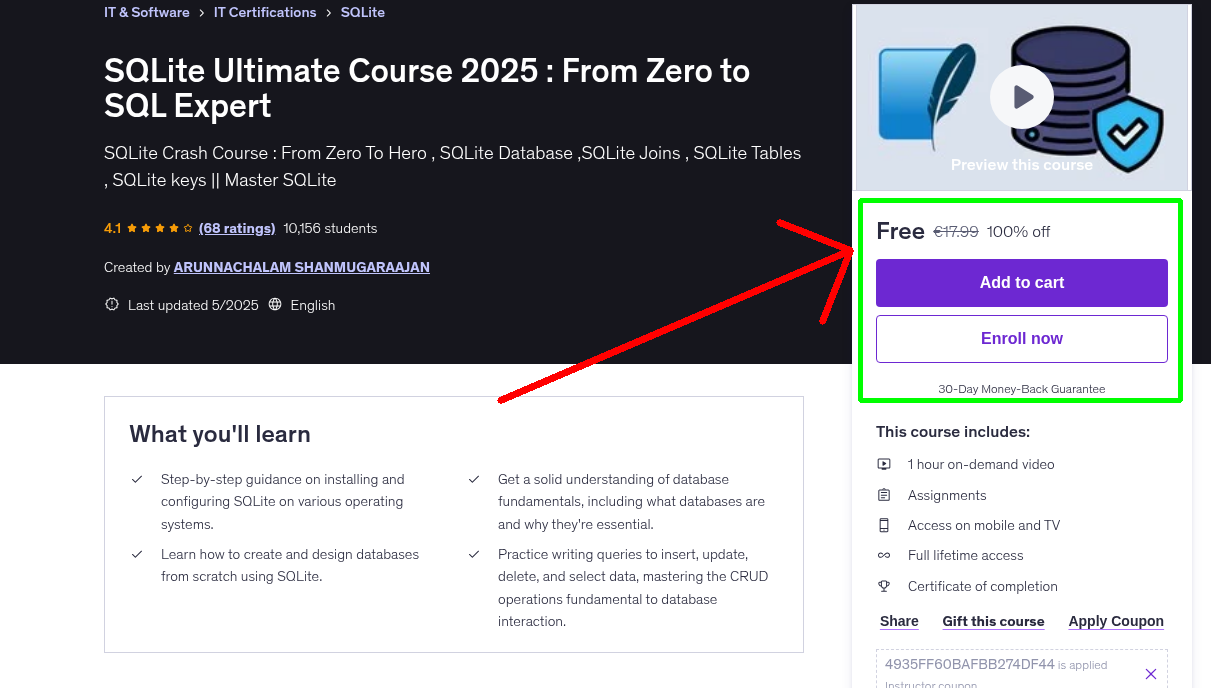Open Gift this course
This screenshot has height=688, width=1211.
tap(993, 621)
